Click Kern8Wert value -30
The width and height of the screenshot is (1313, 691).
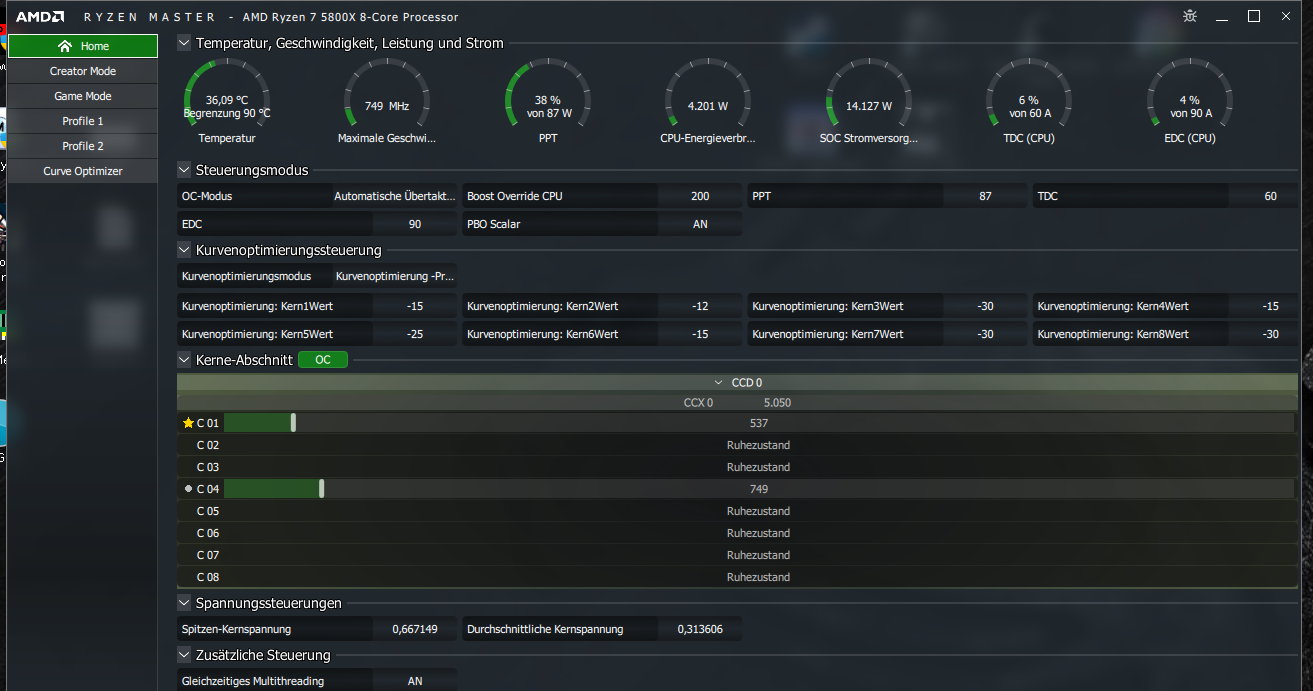[x=1270, y=334]
